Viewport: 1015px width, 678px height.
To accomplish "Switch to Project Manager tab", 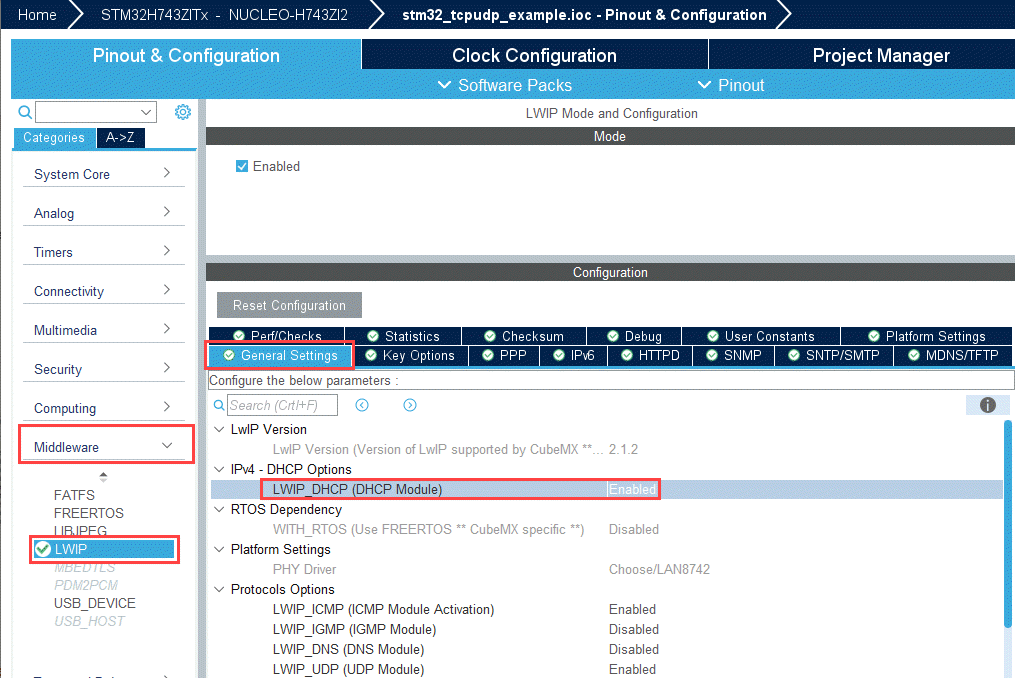I will 881,55.
